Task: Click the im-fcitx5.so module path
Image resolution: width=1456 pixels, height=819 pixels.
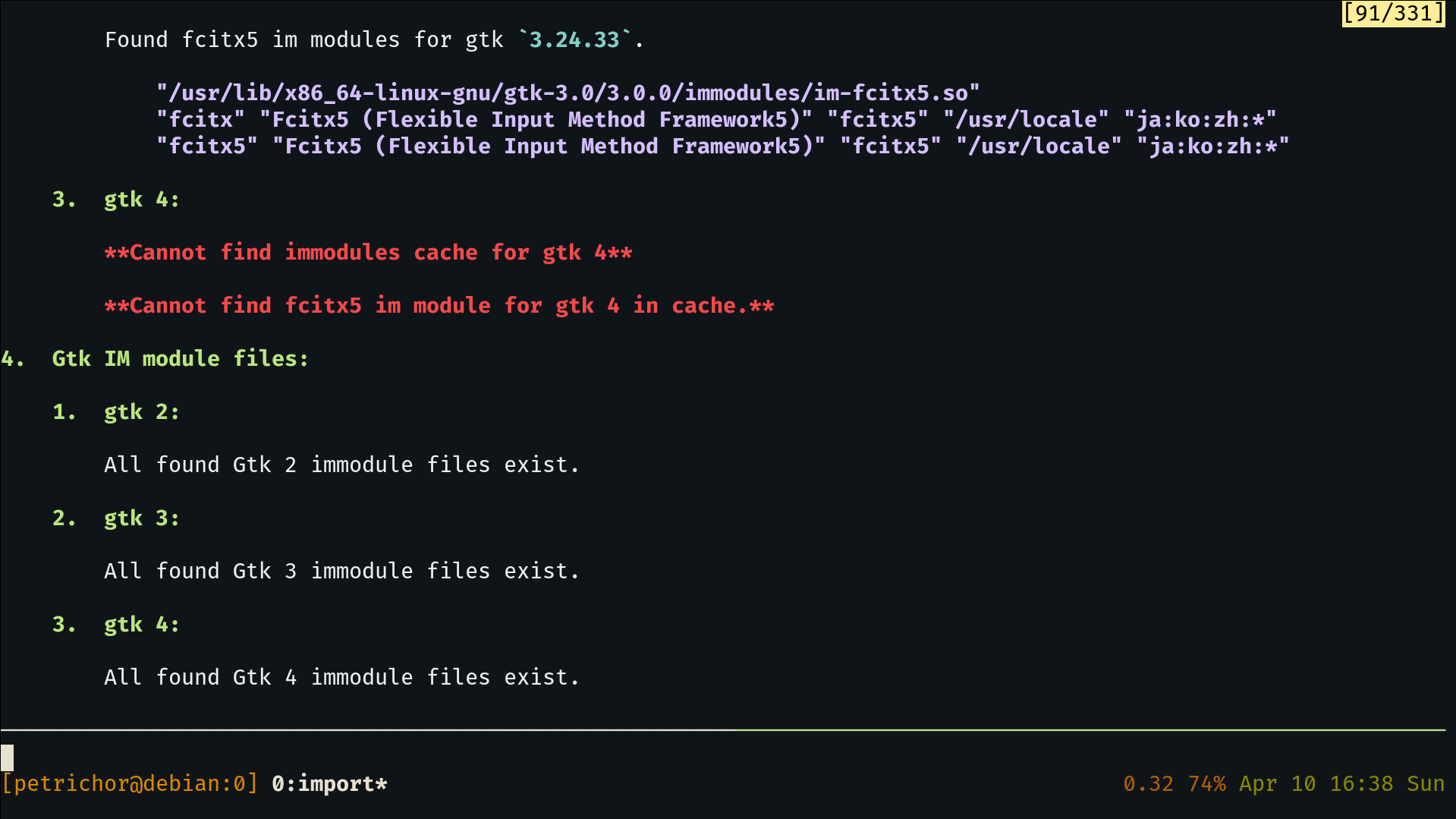Action: [568, 93]
